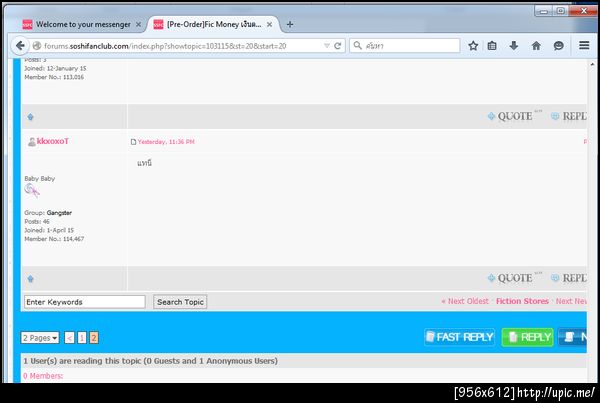This screenshot has width=600, height=403.
Task: Click the post page icon beside the timestamp
Action: click(133, 142)
